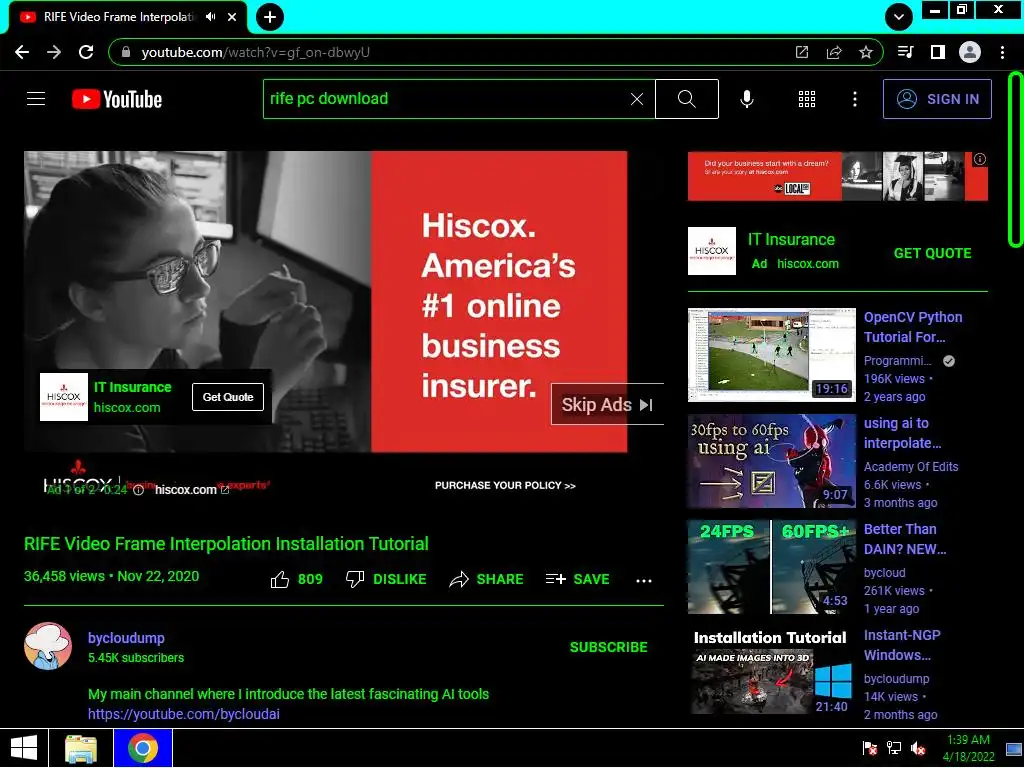The image size is (1024, 768).
Task: Click title 'Better Than DAIN? NEW...'
Action: [x=905, y=539]
